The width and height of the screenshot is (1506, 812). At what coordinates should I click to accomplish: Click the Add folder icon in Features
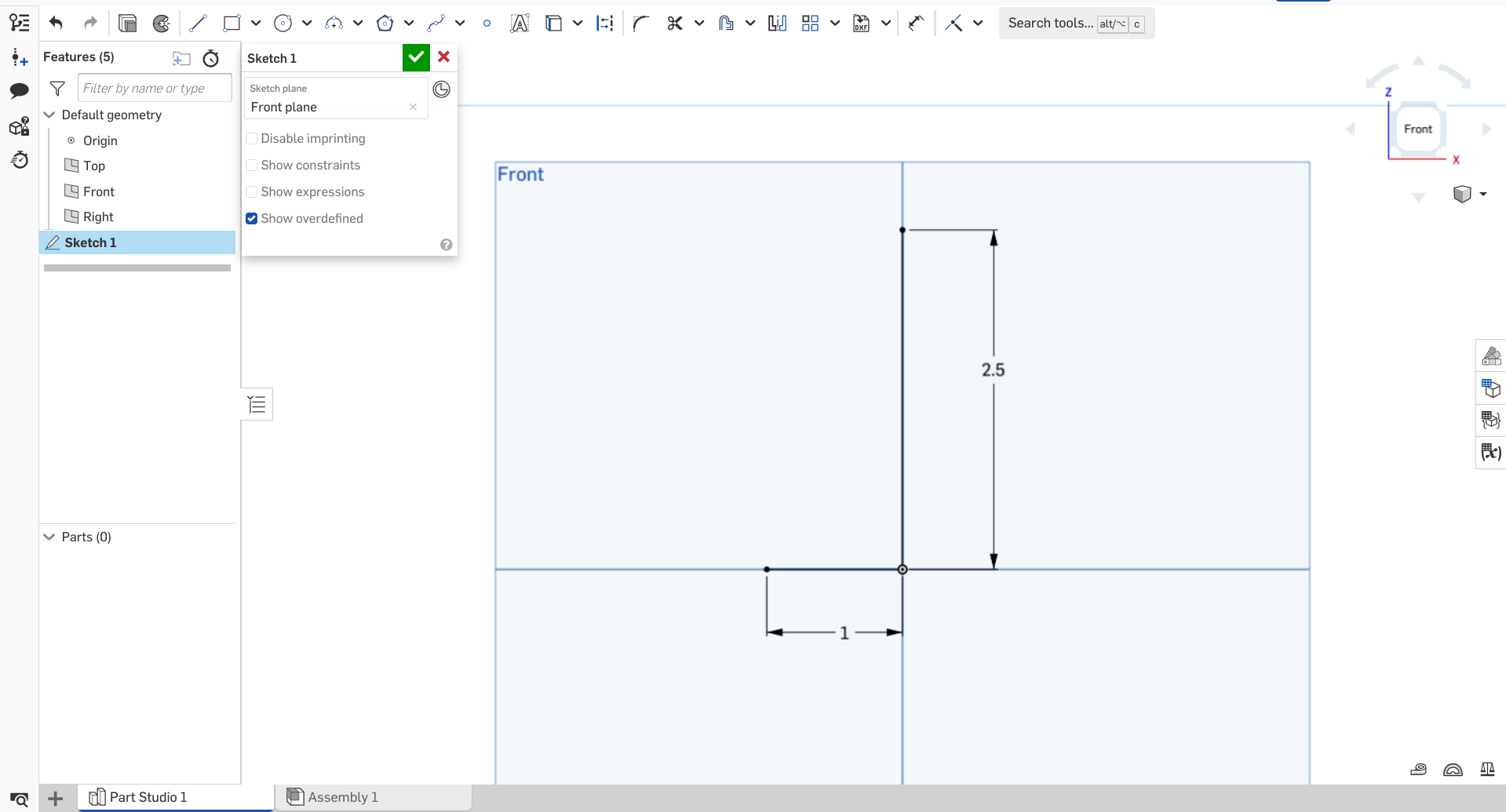(x=181, y=58)
